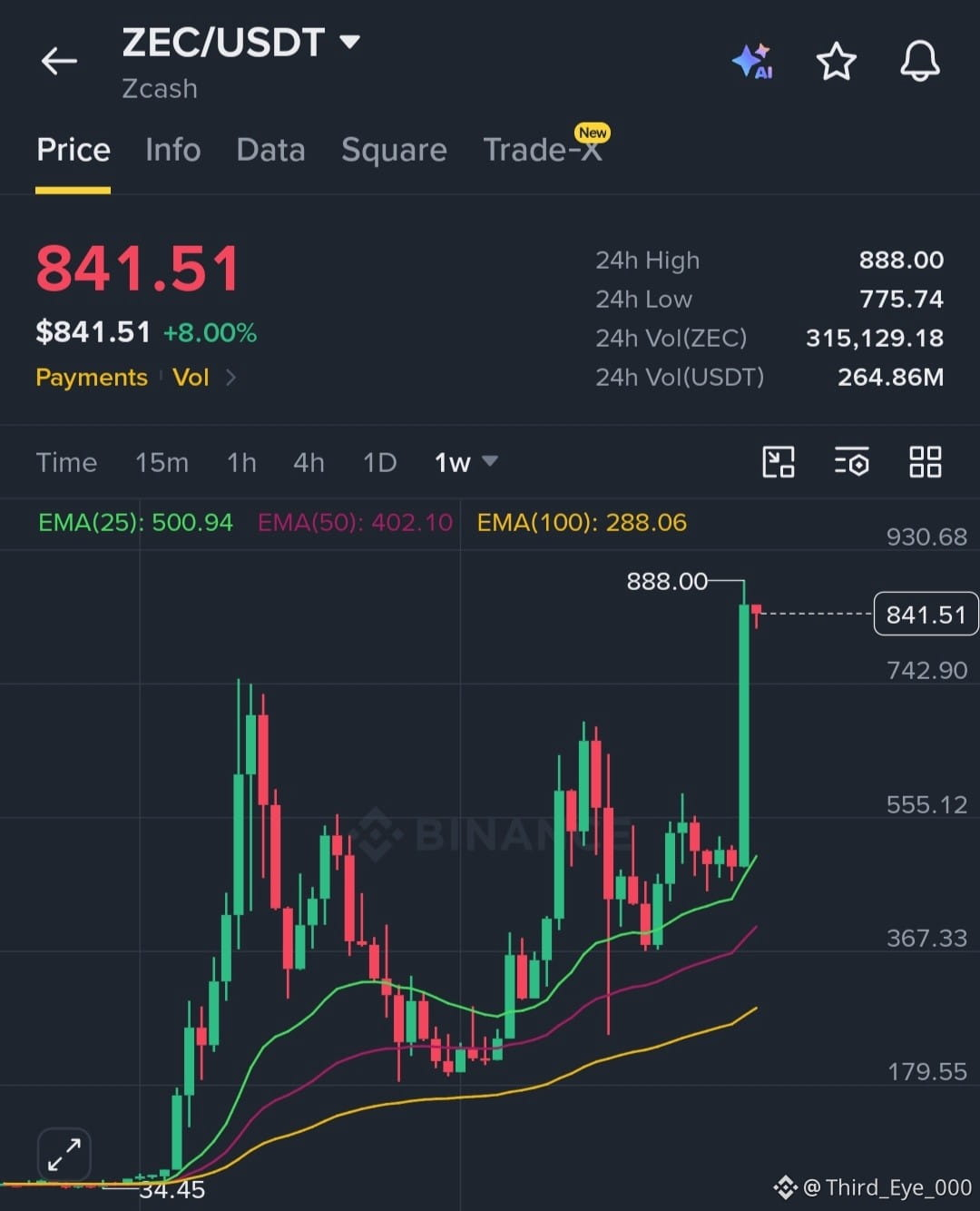Click the 24h Vol(ZEC) value 315,129.18
Screen dimensions: 980x1211
click(x=875, y=338)
